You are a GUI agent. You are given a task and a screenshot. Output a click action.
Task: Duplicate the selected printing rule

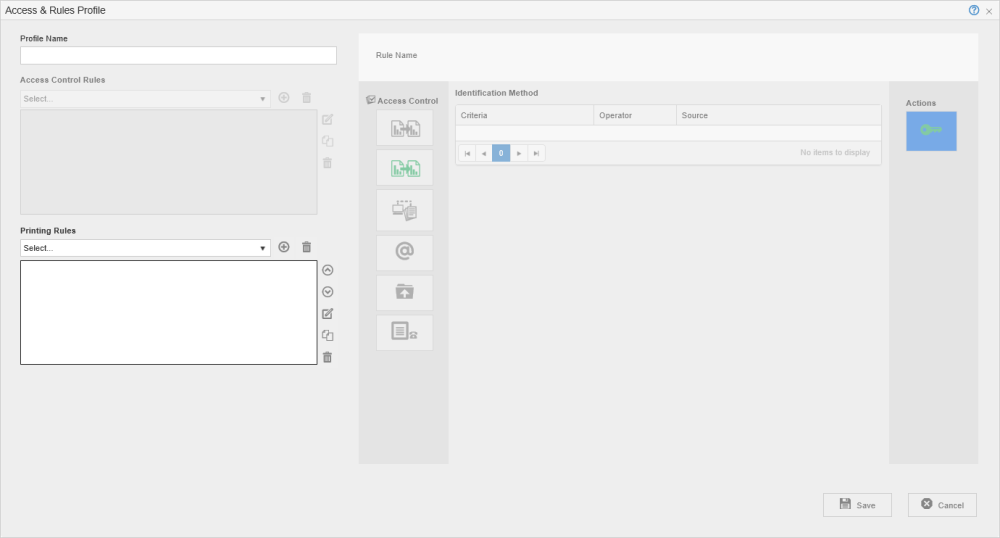[x=327, y=335]
